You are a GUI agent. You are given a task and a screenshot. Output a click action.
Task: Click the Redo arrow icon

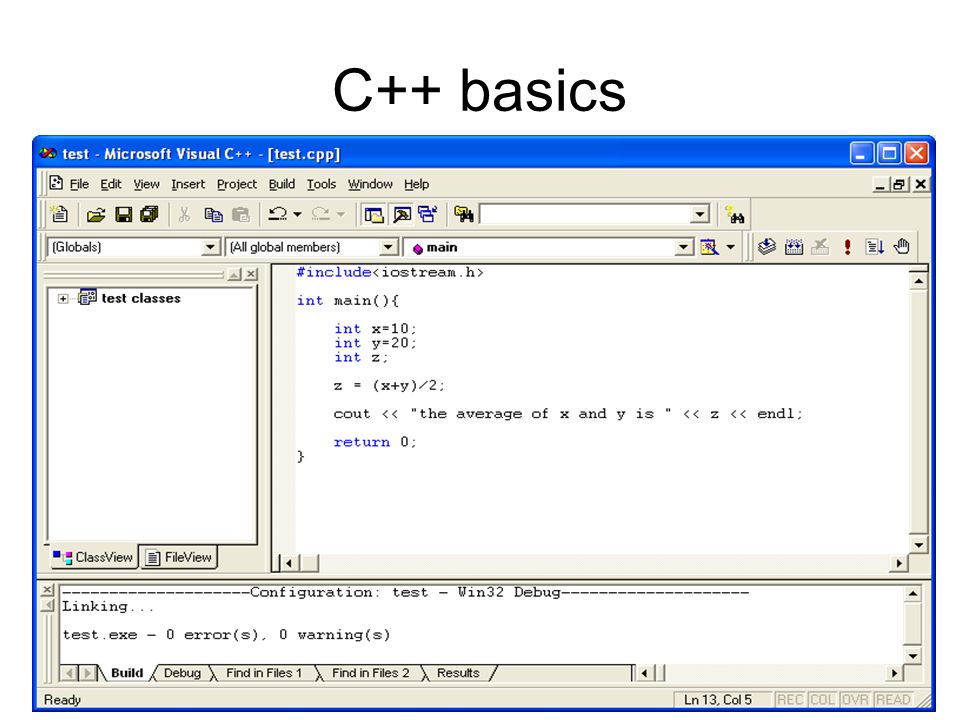click(x=320, y=214)
